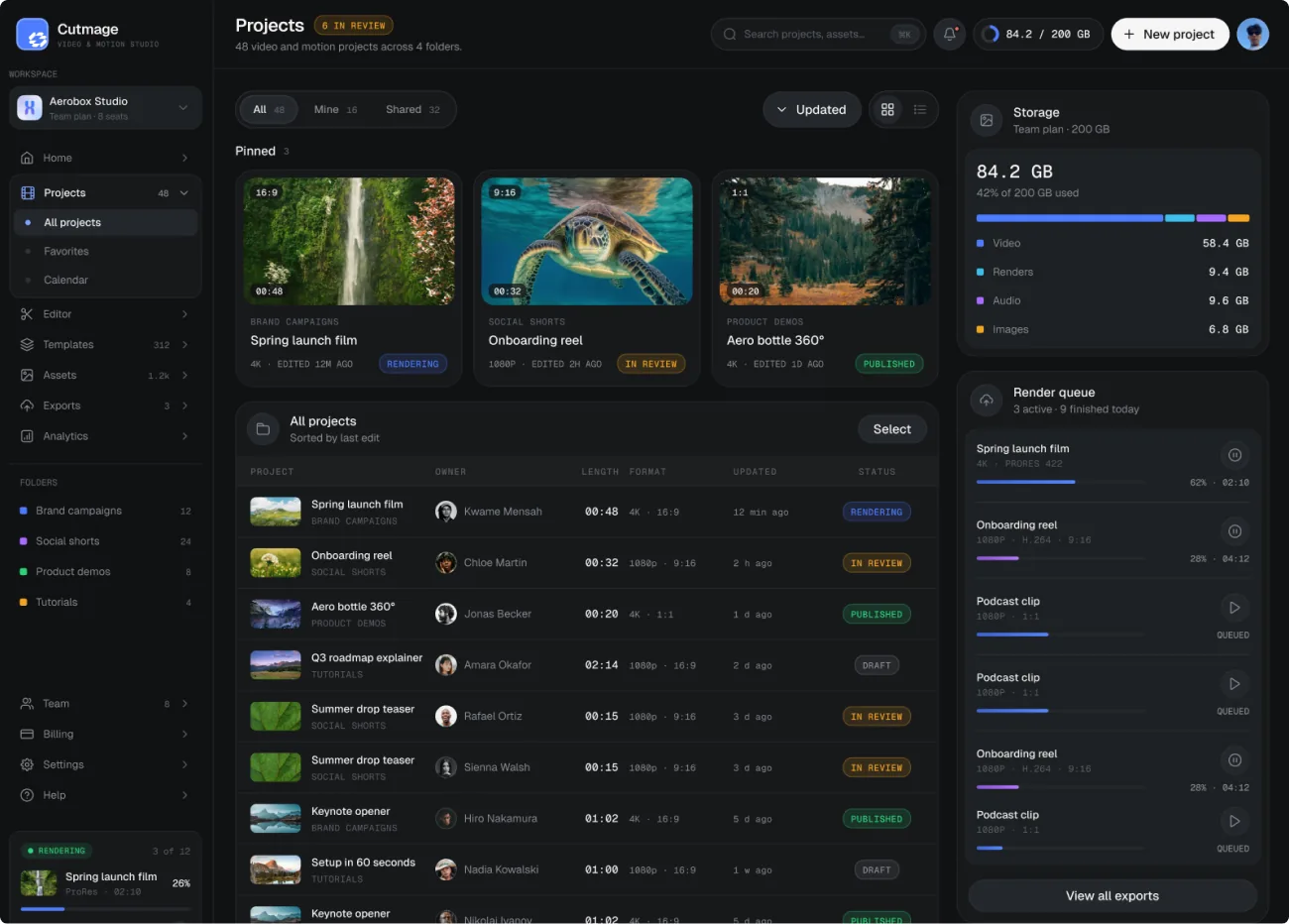Screen dimensions: 1289x924
Task: Click the New project button
Action: [1170, 34]
